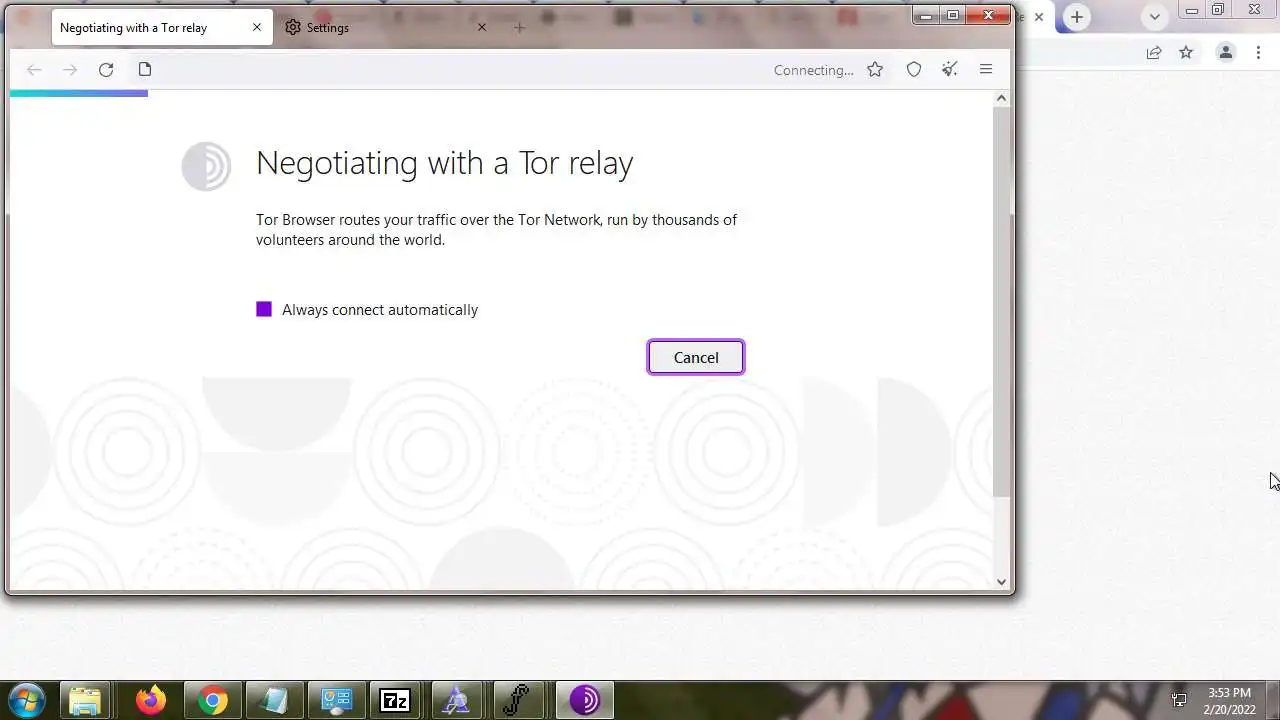
Task: Open new tab in the Chrome window
Action: tap(1077, 17)
